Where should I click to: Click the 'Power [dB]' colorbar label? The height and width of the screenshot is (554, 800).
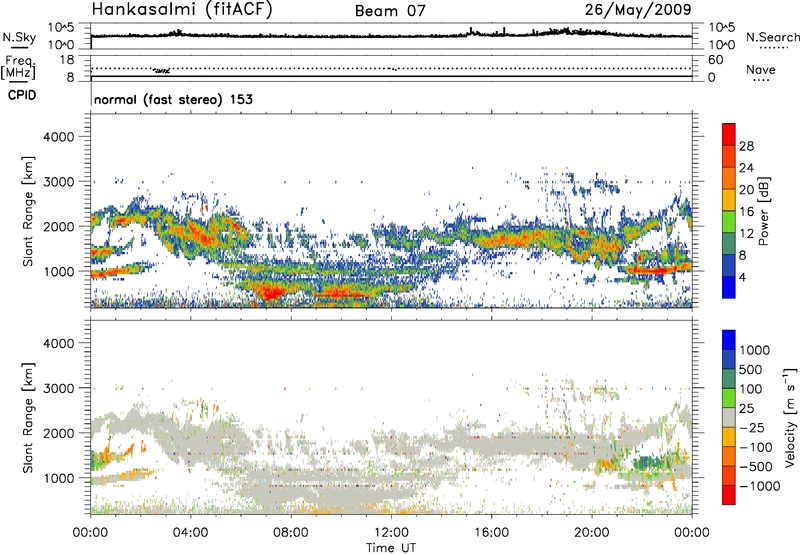point(763,211)
